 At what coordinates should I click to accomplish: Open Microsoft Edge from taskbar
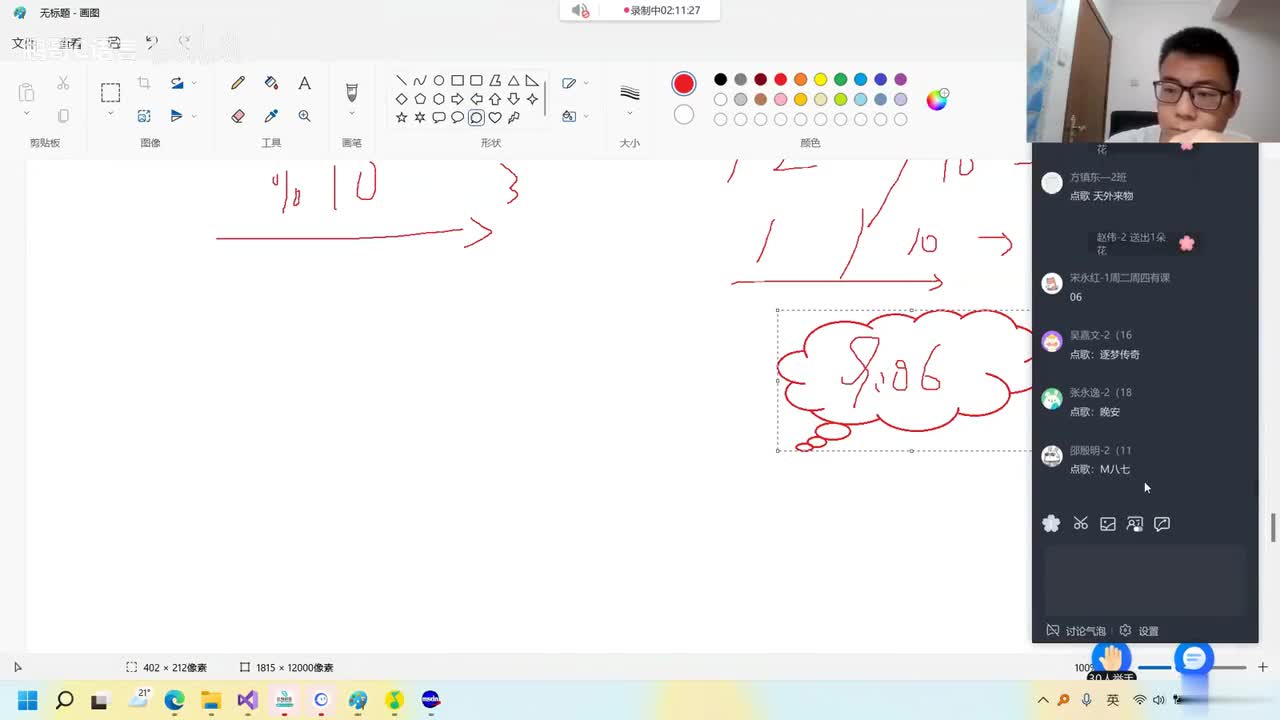[x=174, y=700]
